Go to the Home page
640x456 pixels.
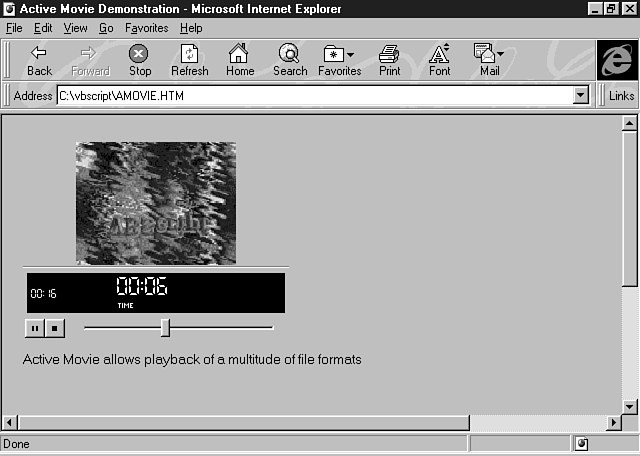(240, 59)
